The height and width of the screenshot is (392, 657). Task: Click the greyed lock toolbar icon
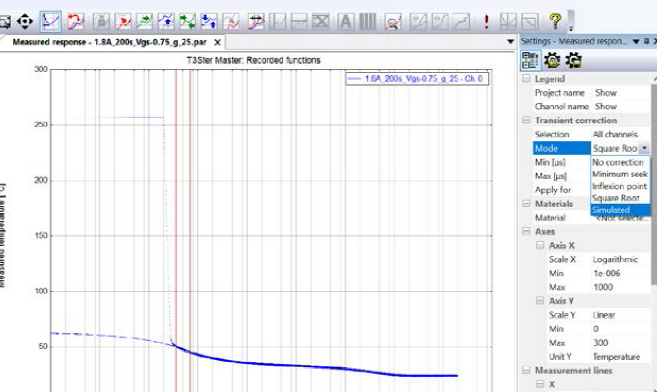point(101,21)
